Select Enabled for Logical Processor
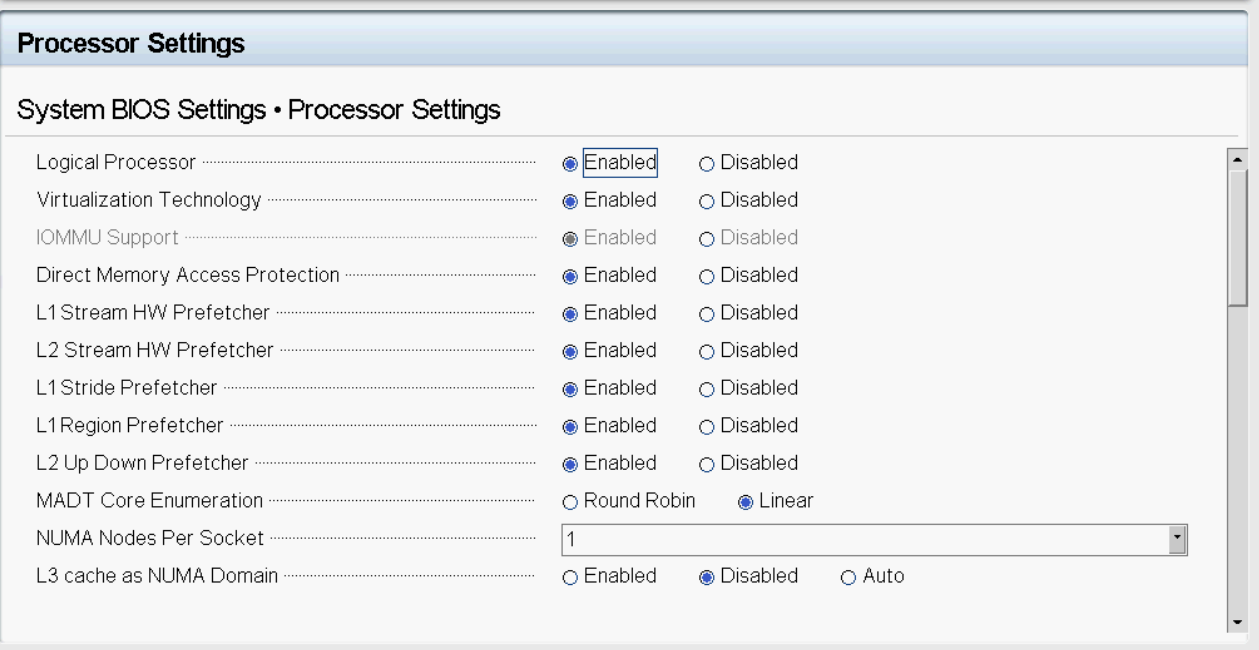Viewport: 1259px width, 650px height. [571, 162]
